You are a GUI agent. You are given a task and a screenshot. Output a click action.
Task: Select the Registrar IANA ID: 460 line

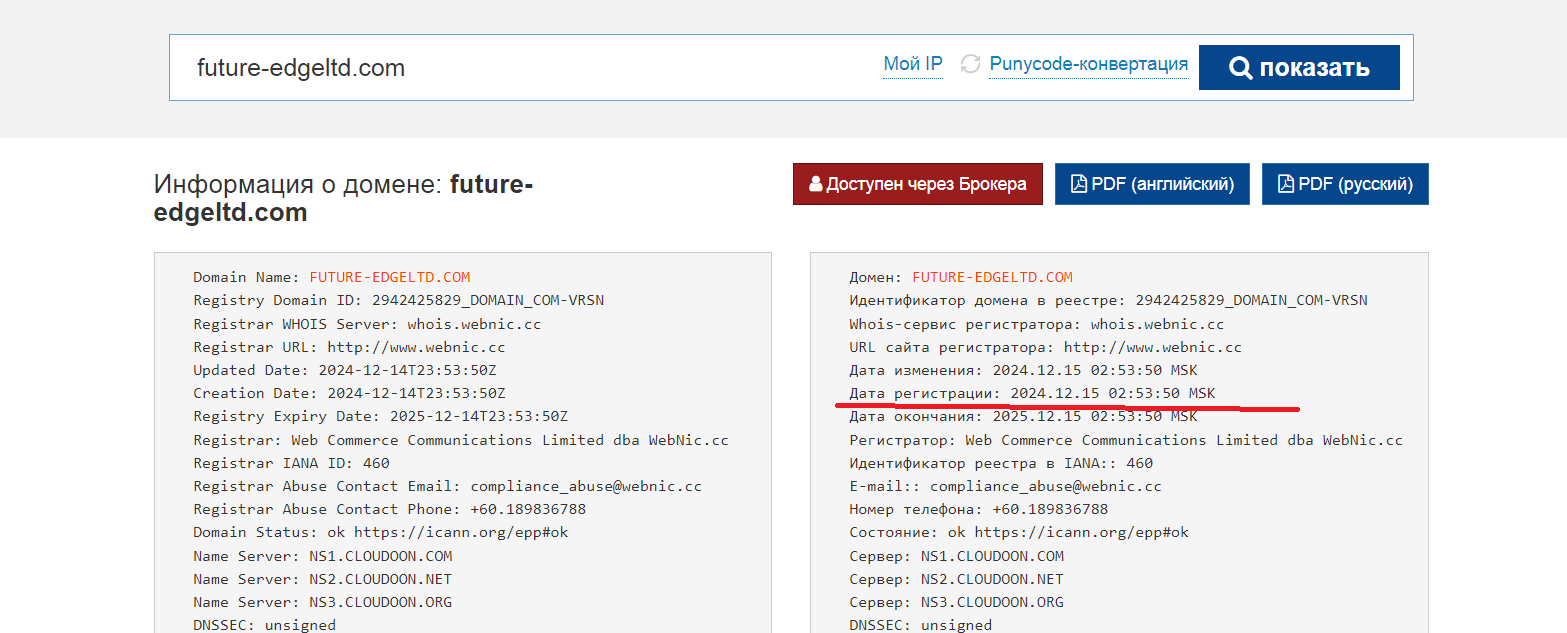coord(291,463)
